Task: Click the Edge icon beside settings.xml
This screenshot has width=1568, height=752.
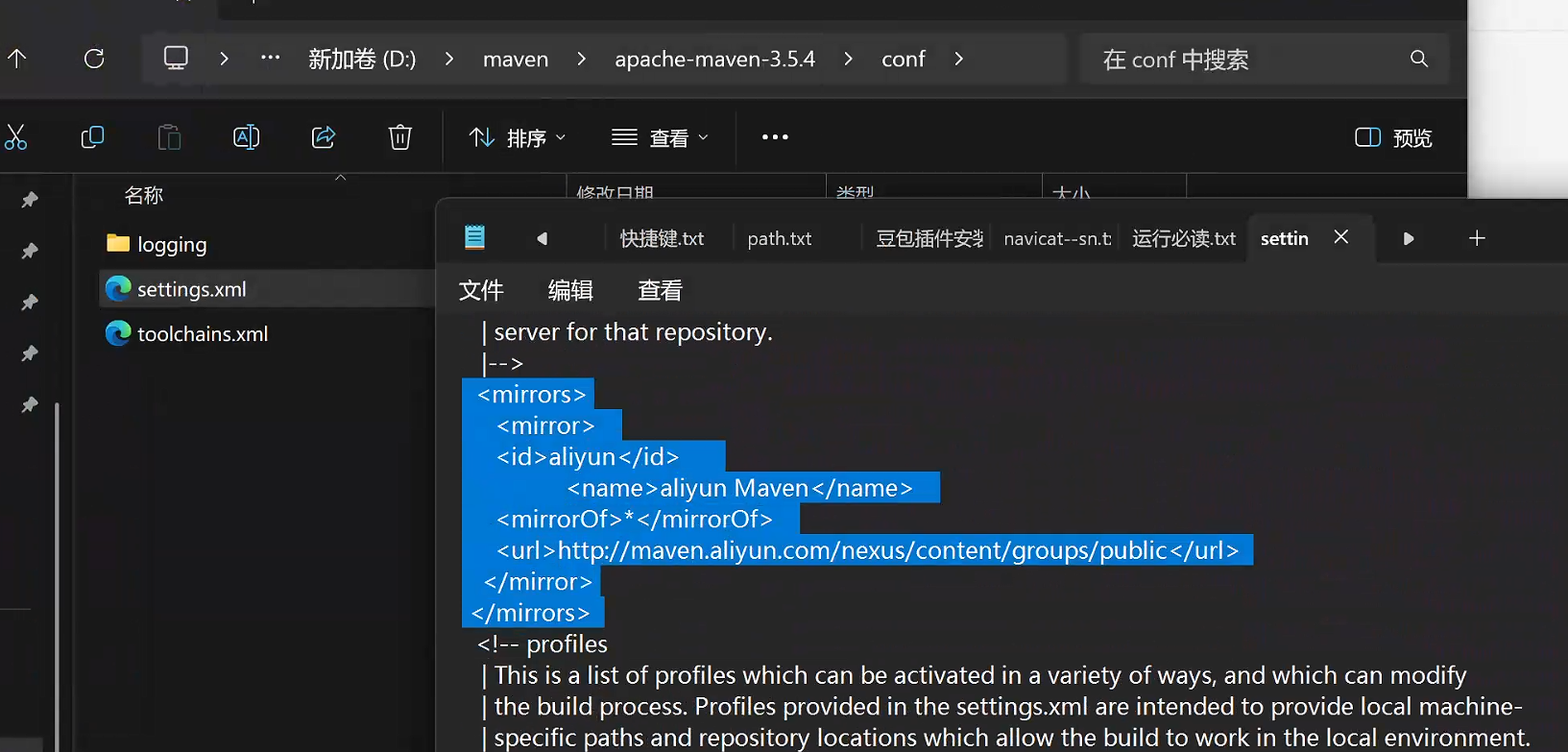Action: (118, 288)
